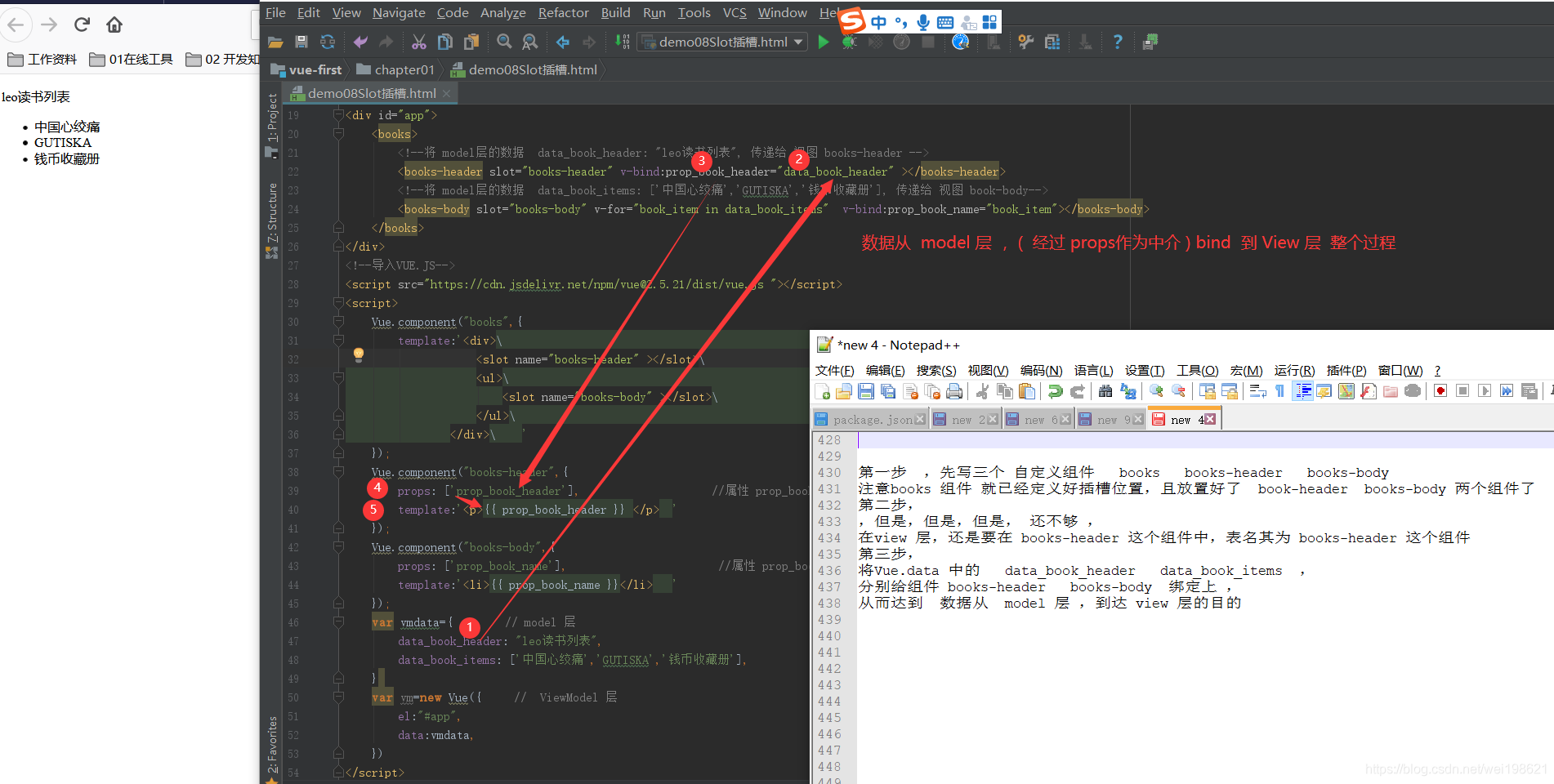Viewport: 1554px width, 784px height.
Task: Open the IntelliJ VCS menu
Action: pyautogui.click(x=735, y=12)
